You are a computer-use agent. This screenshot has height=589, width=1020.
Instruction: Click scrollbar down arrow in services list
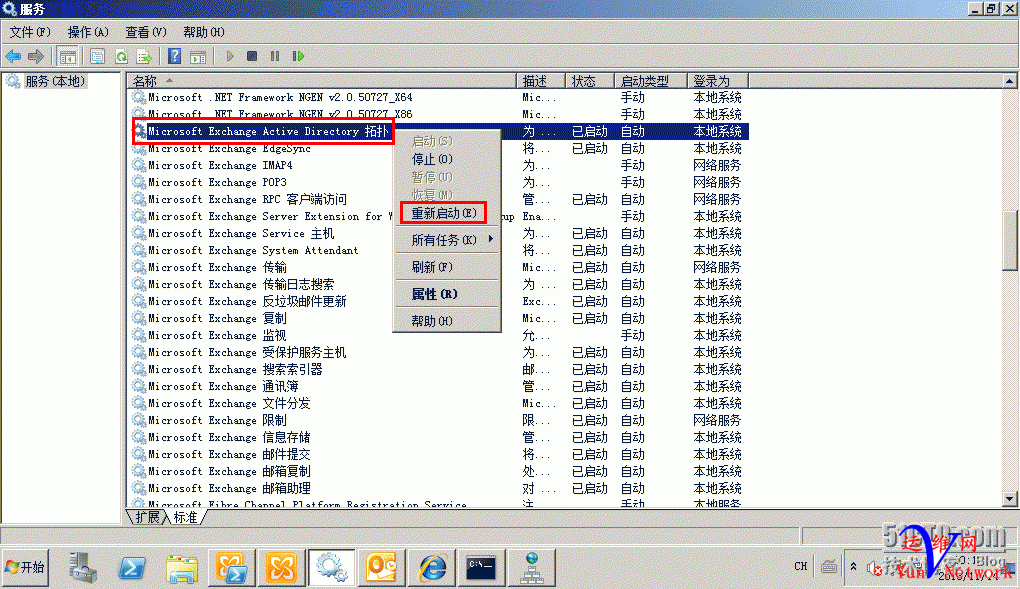tap(1010, 499)
